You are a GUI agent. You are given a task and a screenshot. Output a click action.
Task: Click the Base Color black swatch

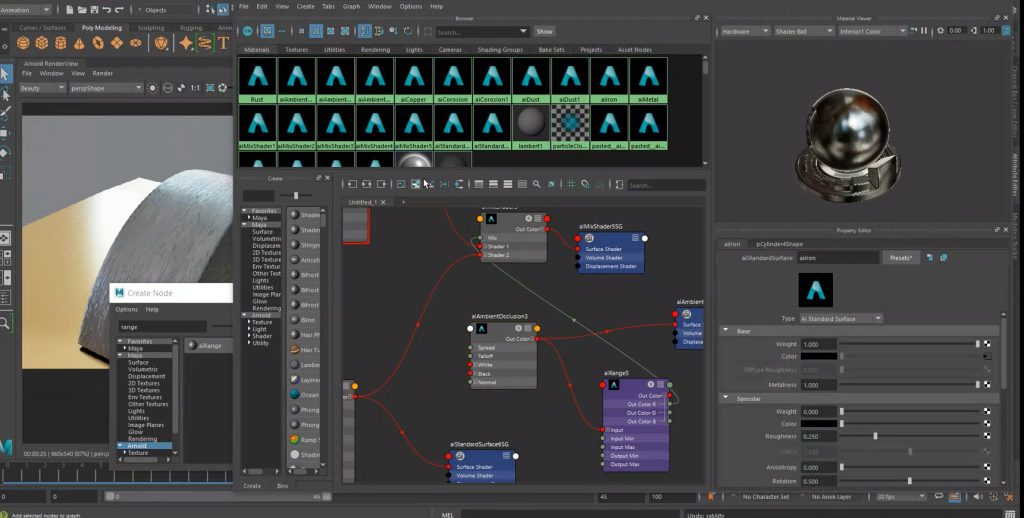pos(818,356)
